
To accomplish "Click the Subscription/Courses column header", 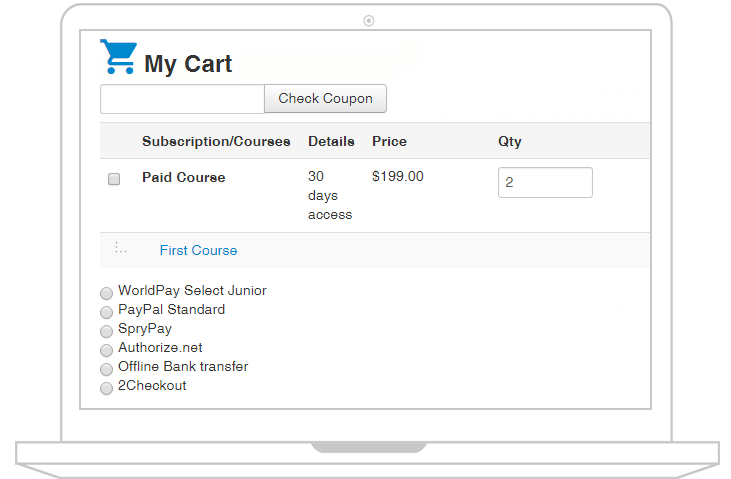I will tap(216, 141).
